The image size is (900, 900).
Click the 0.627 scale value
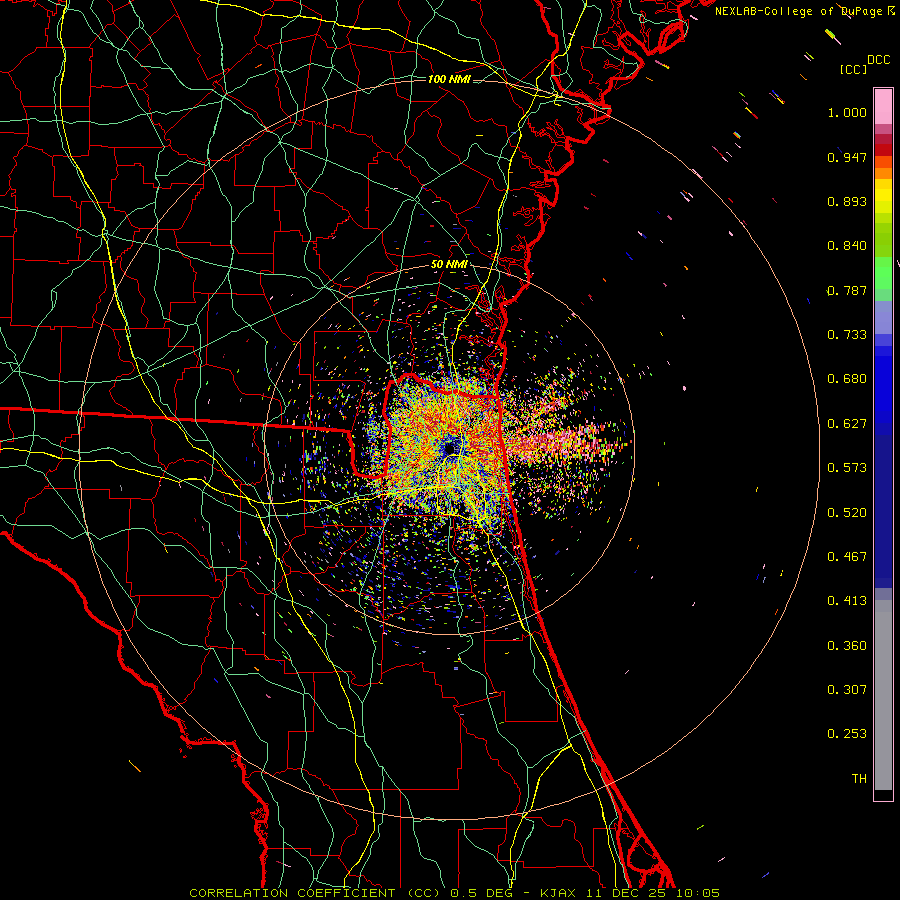tap(847, 424)
